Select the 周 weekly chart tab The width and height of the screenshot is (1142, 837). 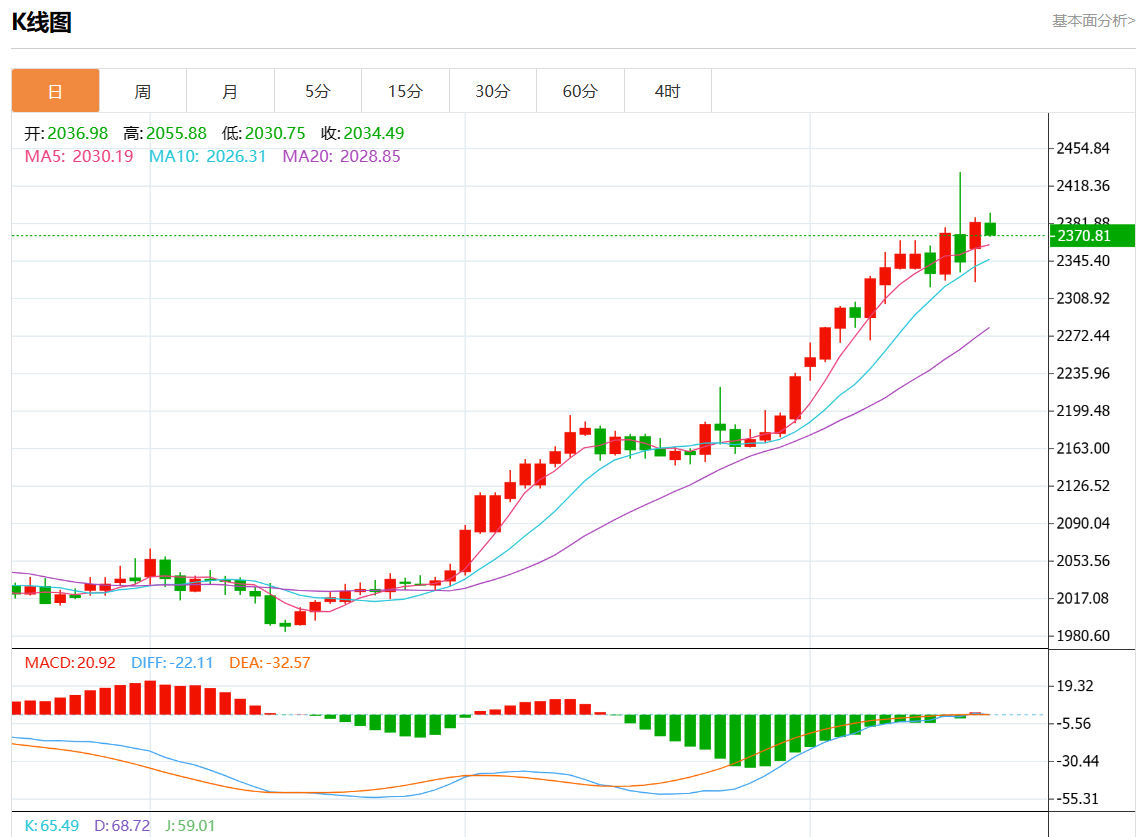pyautogui.click(x=143, y=91)
